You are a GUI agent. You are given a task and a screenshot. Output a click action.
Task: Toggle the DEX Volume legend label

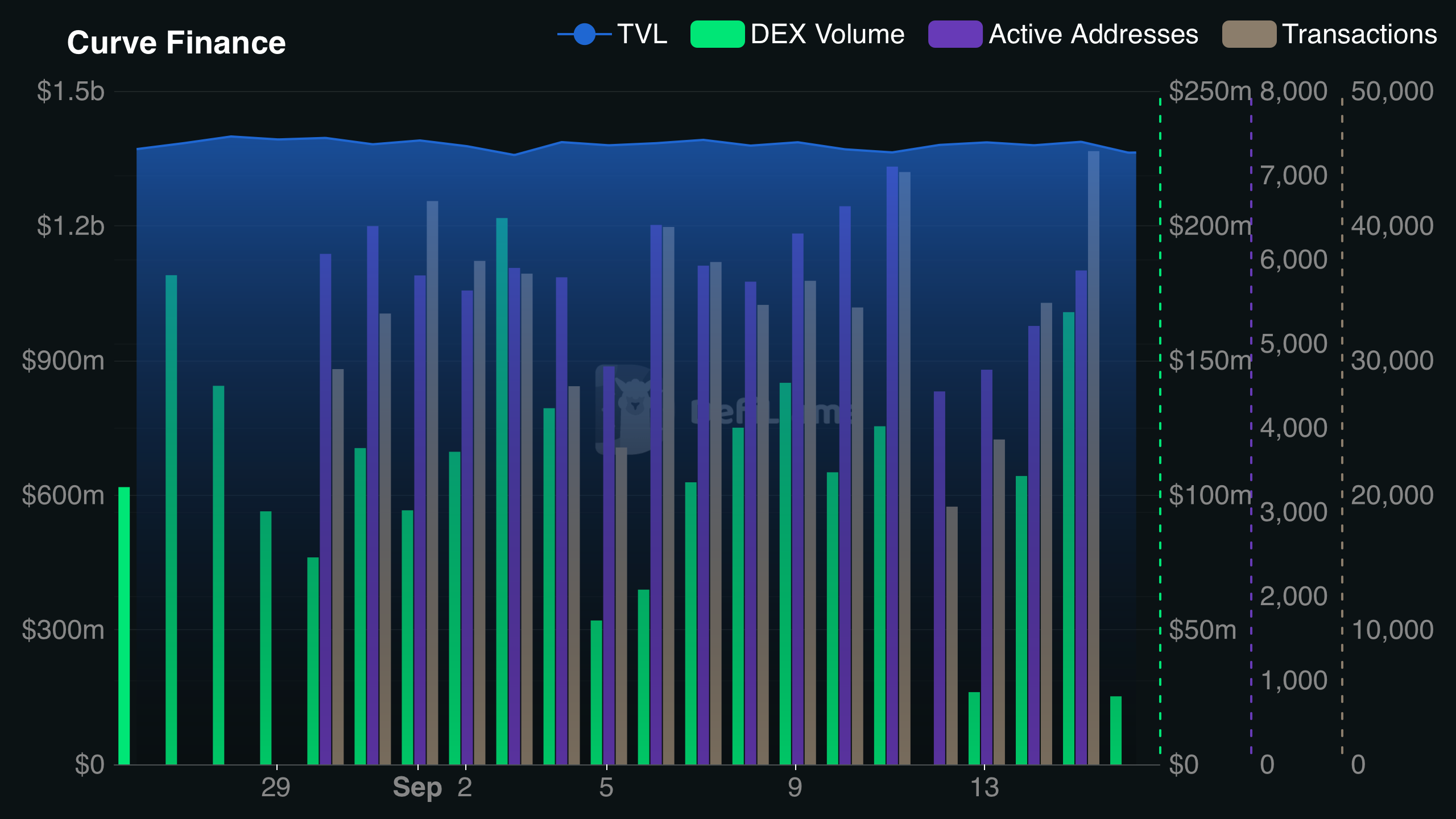828,34
